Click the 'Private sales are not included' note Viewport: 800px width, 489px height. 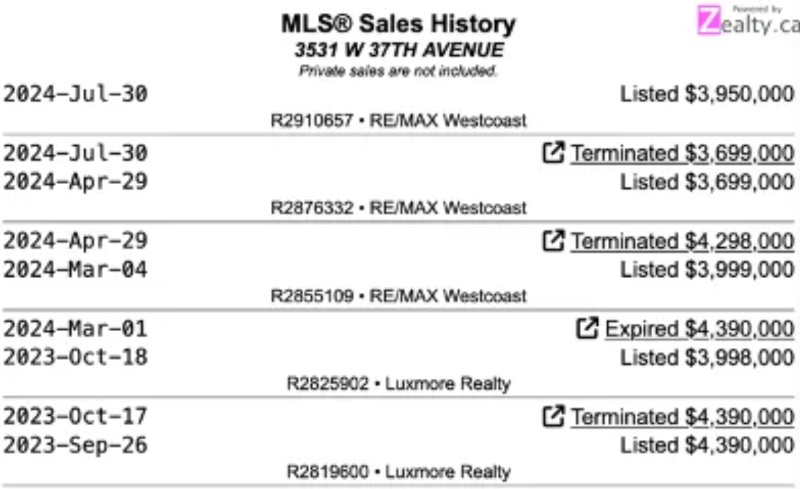[398, 71]
